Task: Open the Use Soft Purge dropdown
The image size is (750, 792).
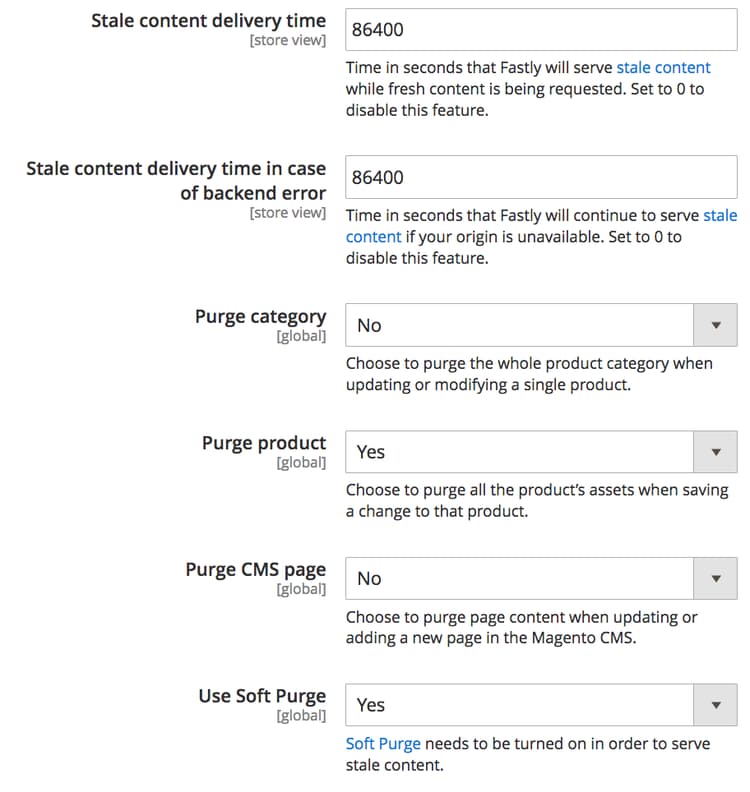Action: (x=520, y=705)
